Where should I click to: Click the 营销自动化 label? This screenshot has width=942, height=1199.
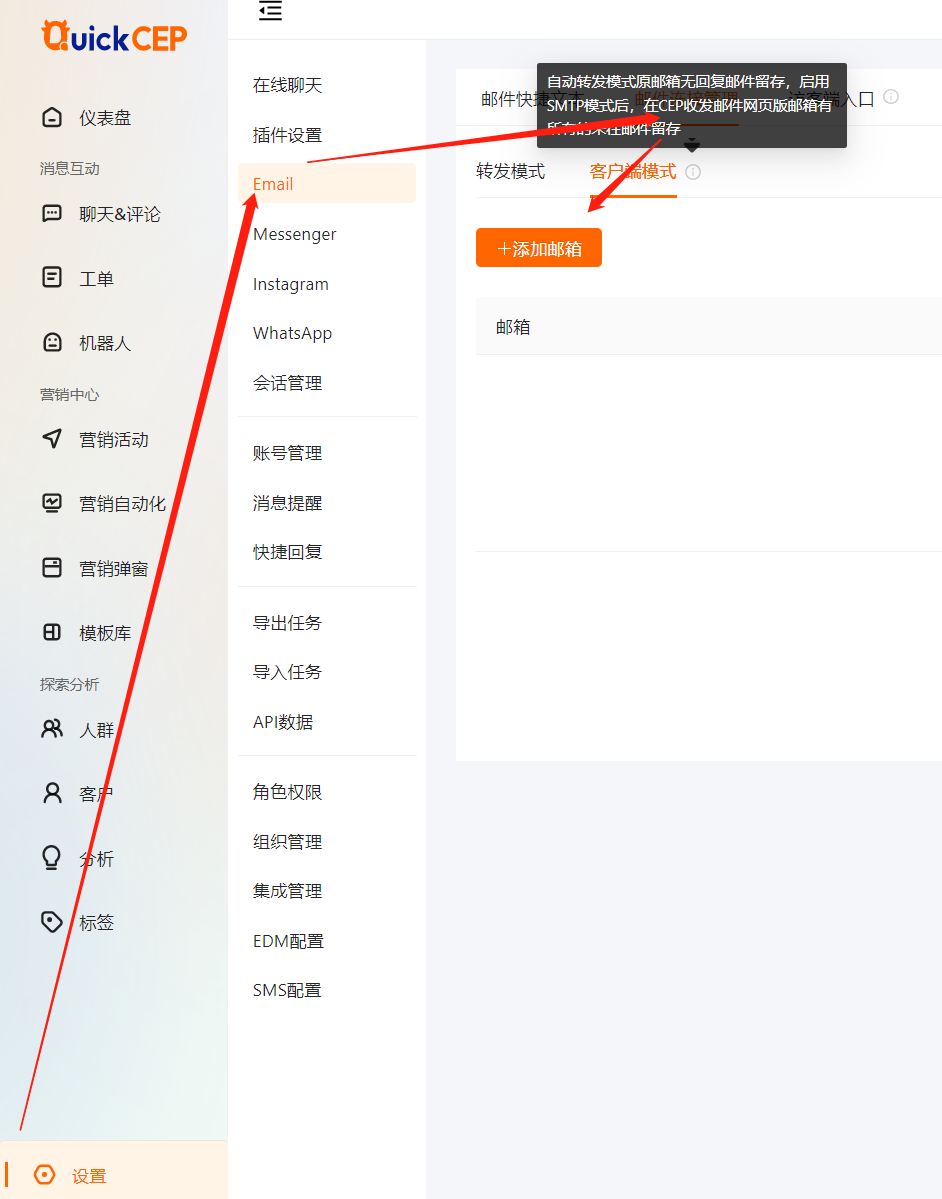(122, 503)
